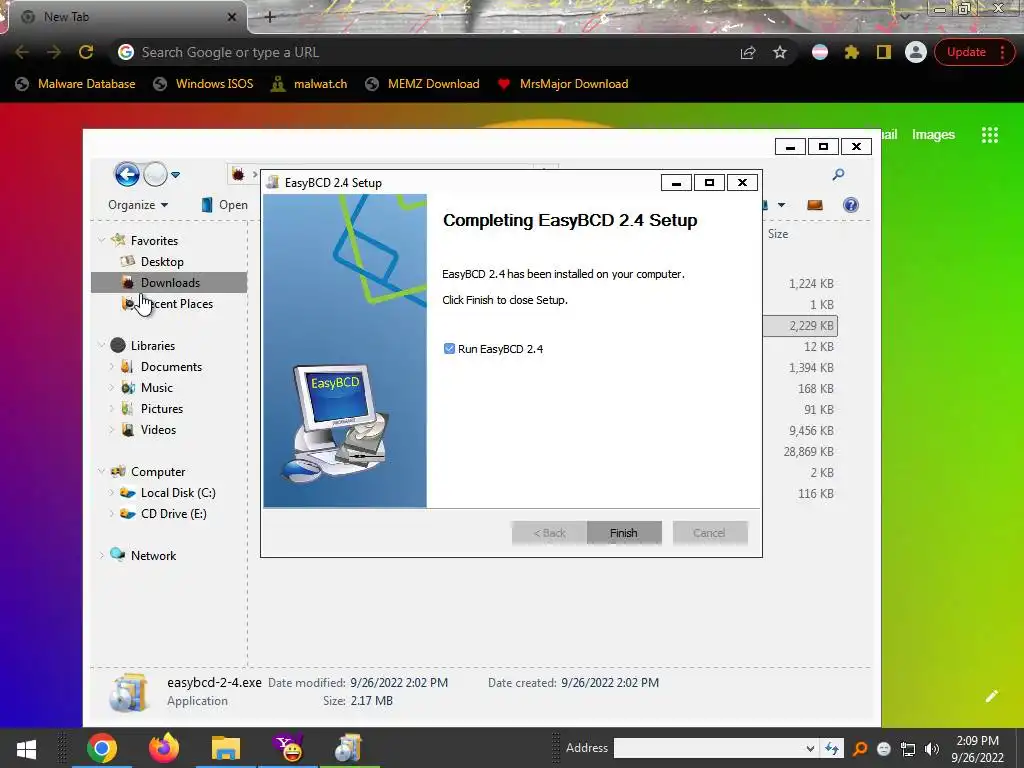1024x768 pixels.
Task: Expand the Network node arrow
Action: [101, 556]
